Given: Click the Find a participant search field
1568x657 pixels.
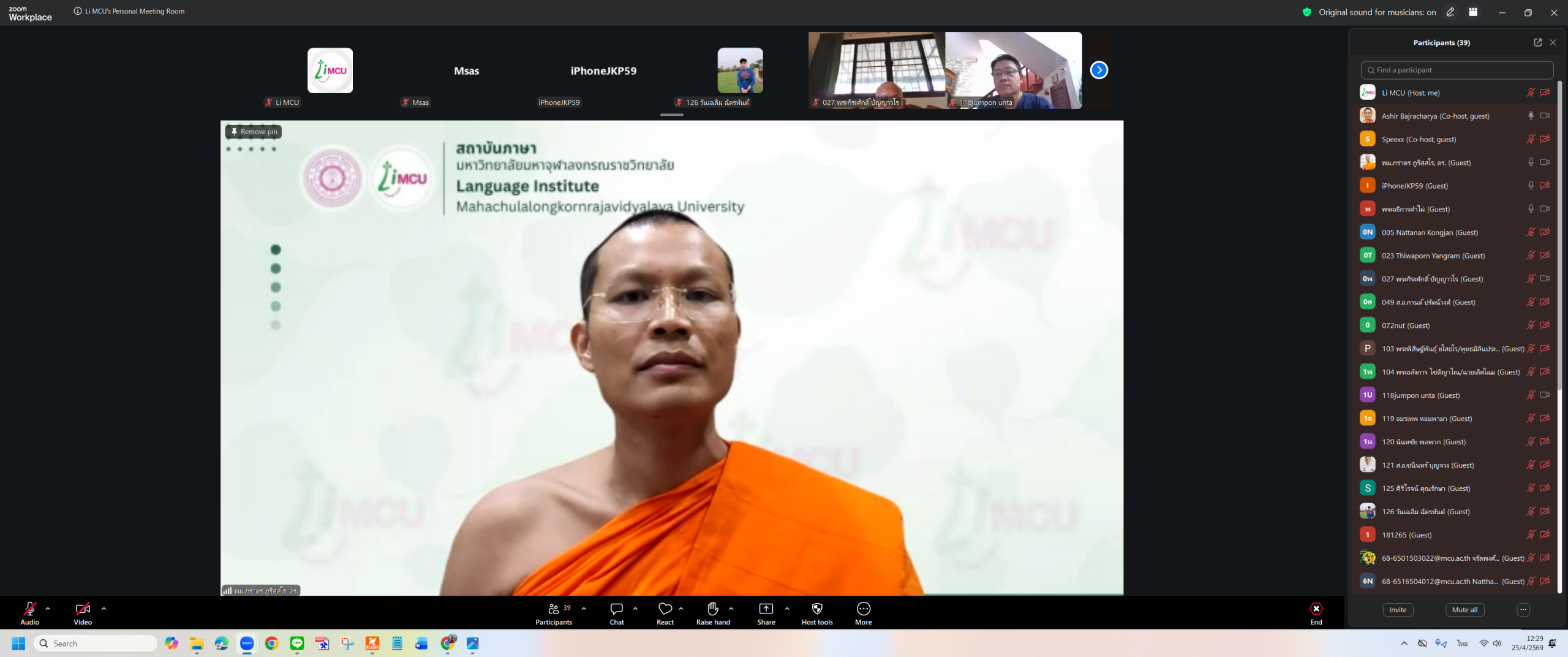Looking at the screenshot, I should [1457, 70].
